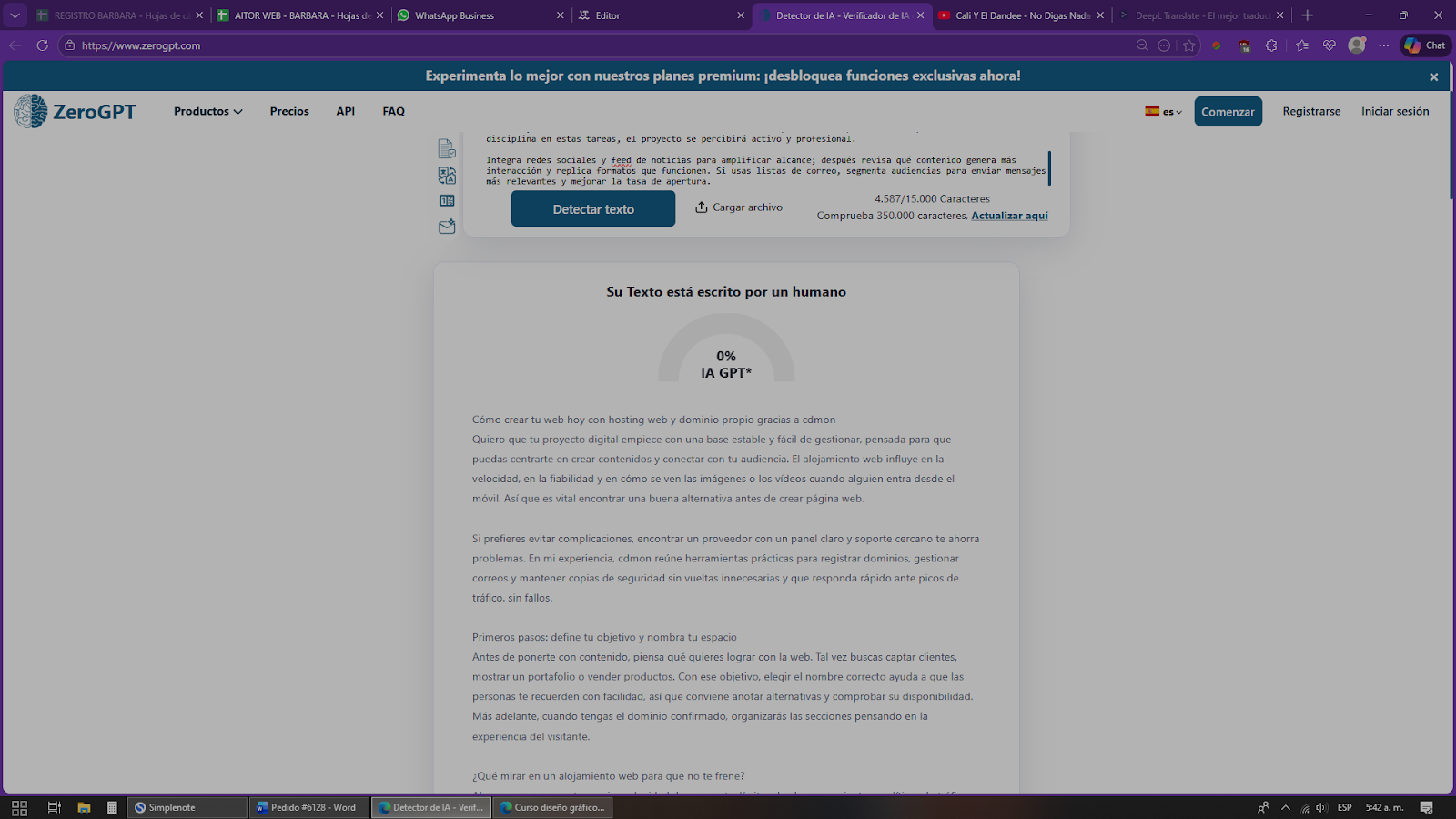Click the address bar showing zerogpt.com
The height and width of the screenshot is (819, 1456).
(x=546, y=45)
